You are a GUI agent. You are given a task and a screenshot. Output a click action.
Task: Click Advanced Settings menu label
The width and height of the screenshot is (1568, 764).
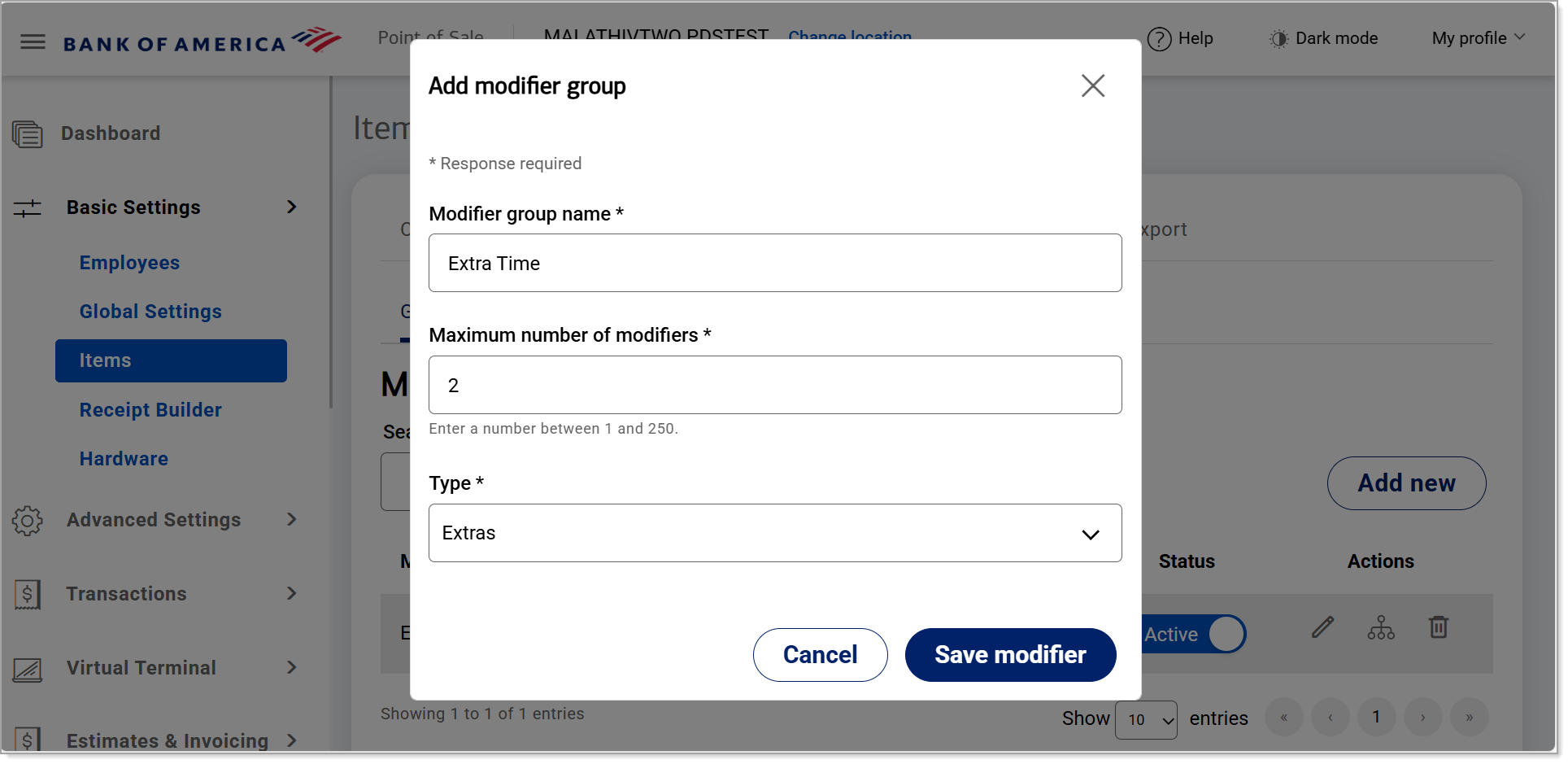(154, 520)
